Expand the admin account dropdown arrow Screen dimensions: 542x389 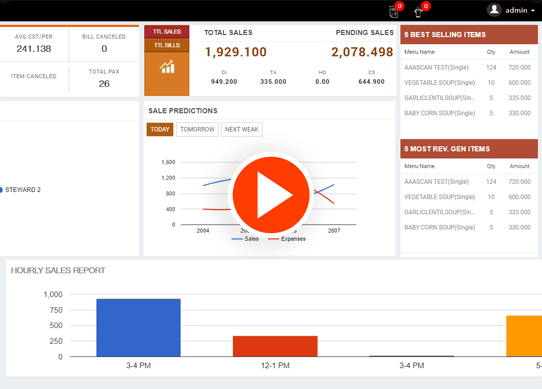(x=533, y=11)
